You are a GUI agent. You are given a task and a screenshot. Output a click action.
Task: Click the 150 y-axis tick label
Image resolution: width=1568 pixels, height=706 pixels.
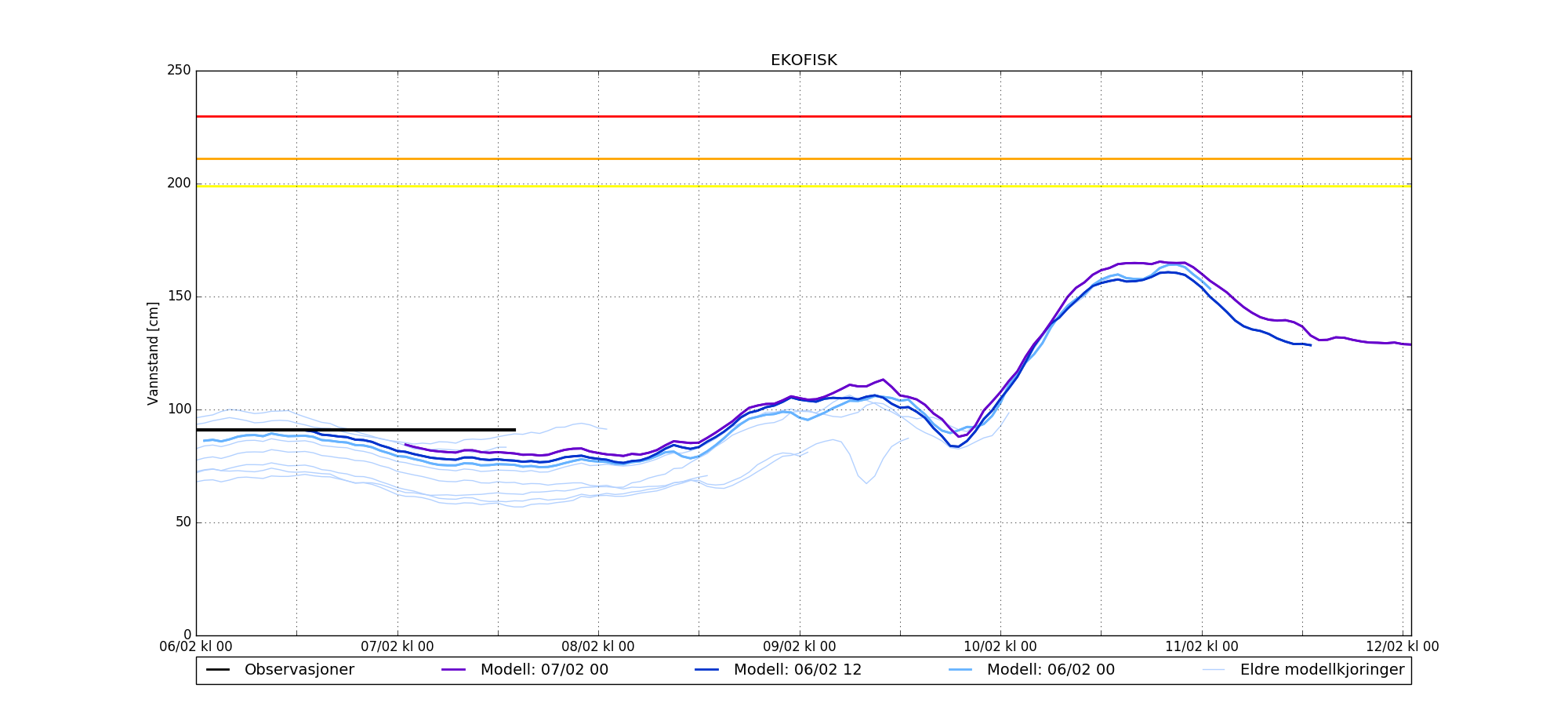coord(179,297)
